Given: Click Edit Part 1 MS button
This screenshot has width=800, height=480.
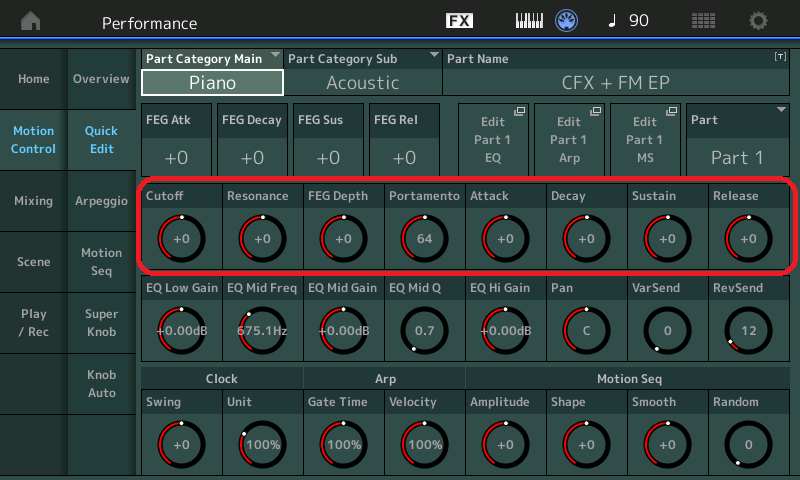Looking at the screenshot, I should 644,139.
